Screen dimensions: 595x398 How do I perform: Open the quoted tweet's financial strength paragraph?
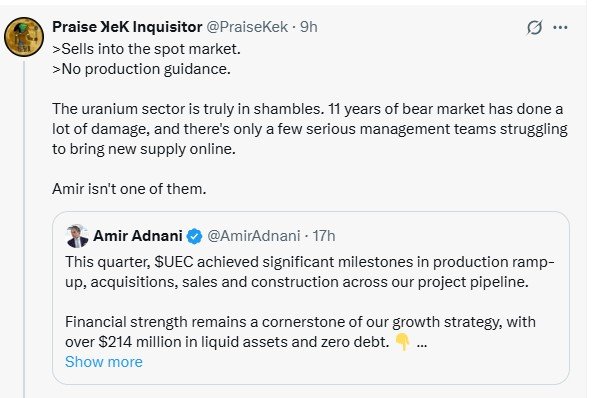300,332
